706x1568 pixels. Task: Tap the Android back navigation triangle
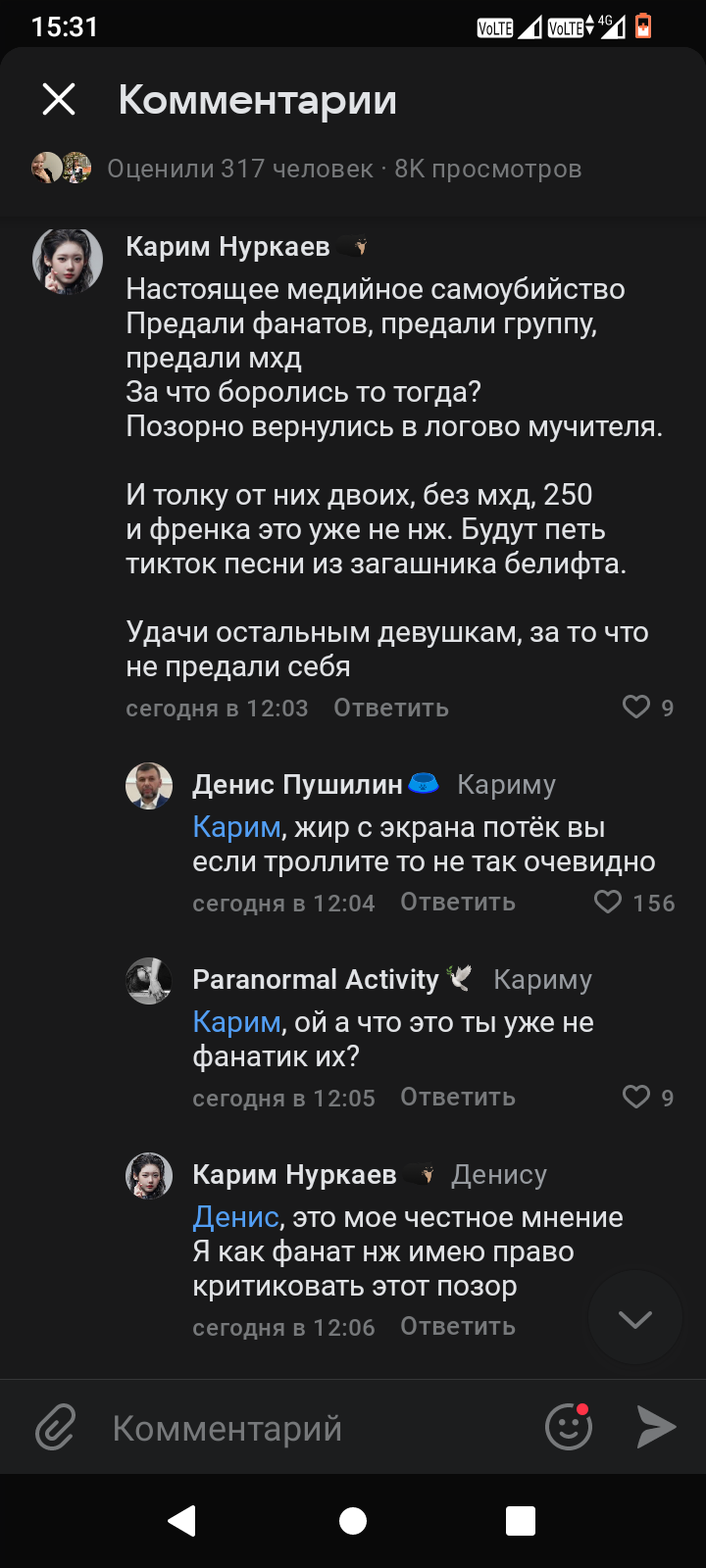click(x=182, y=1520)
